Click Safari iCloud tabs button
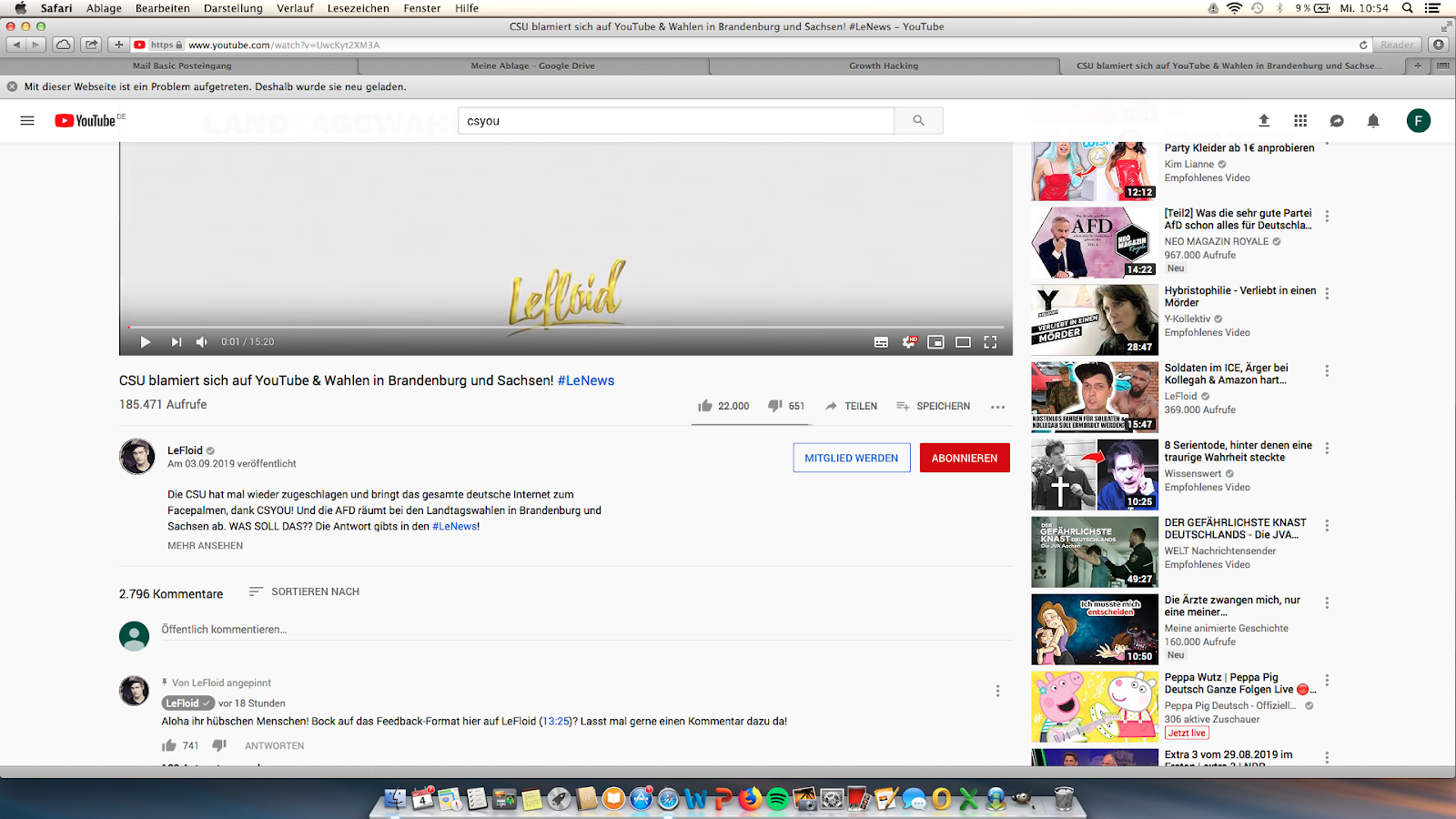 (63, 45)
